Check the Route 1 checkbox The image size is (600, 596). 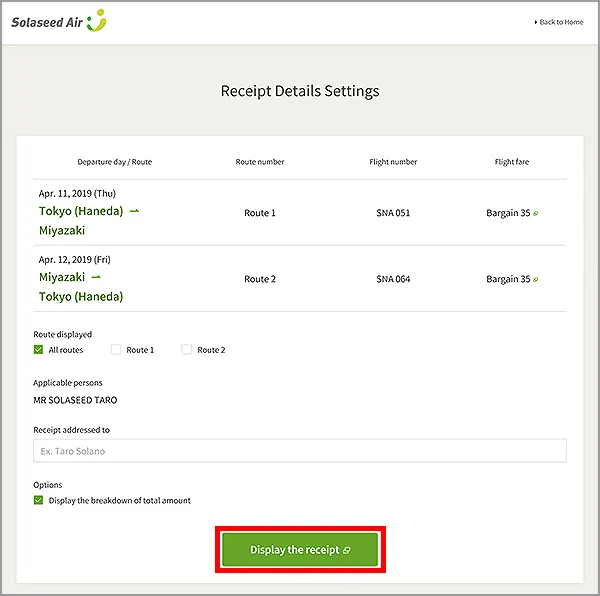point(116,350)
